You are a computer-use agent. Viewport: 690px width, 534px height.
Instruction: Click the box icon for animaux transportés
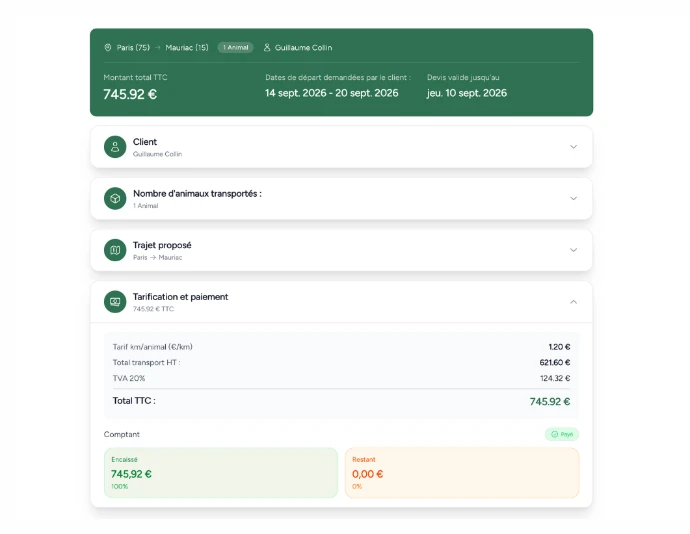click(x=115, y=199)
